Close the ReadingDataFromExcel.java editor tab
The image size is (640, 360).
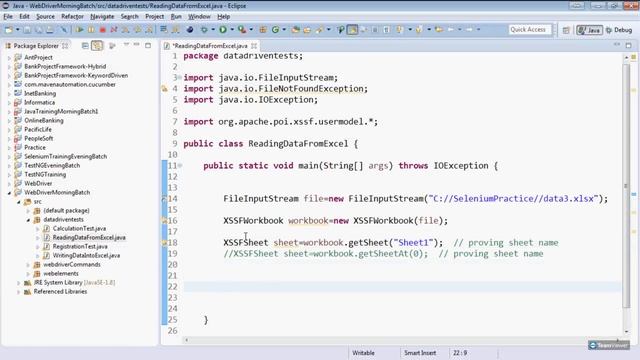(x=254, y=46)
